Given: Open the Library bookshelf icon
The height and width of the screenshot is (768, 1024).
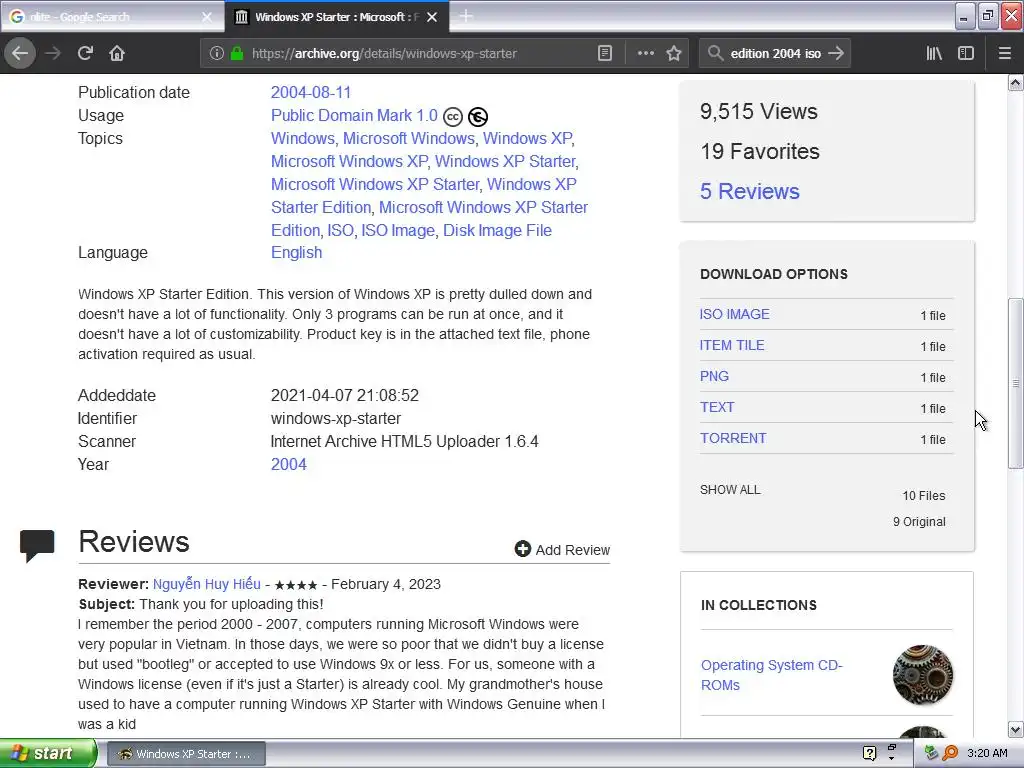Looking at the screenshot, I should [934, 53].
